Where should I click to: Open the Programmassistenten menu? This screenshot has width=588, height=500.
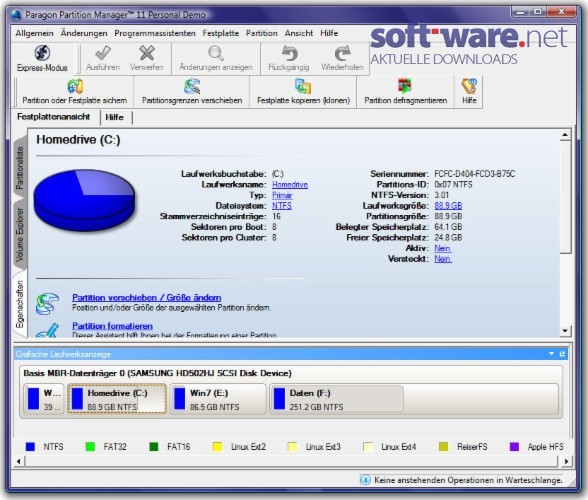point(155,33)
